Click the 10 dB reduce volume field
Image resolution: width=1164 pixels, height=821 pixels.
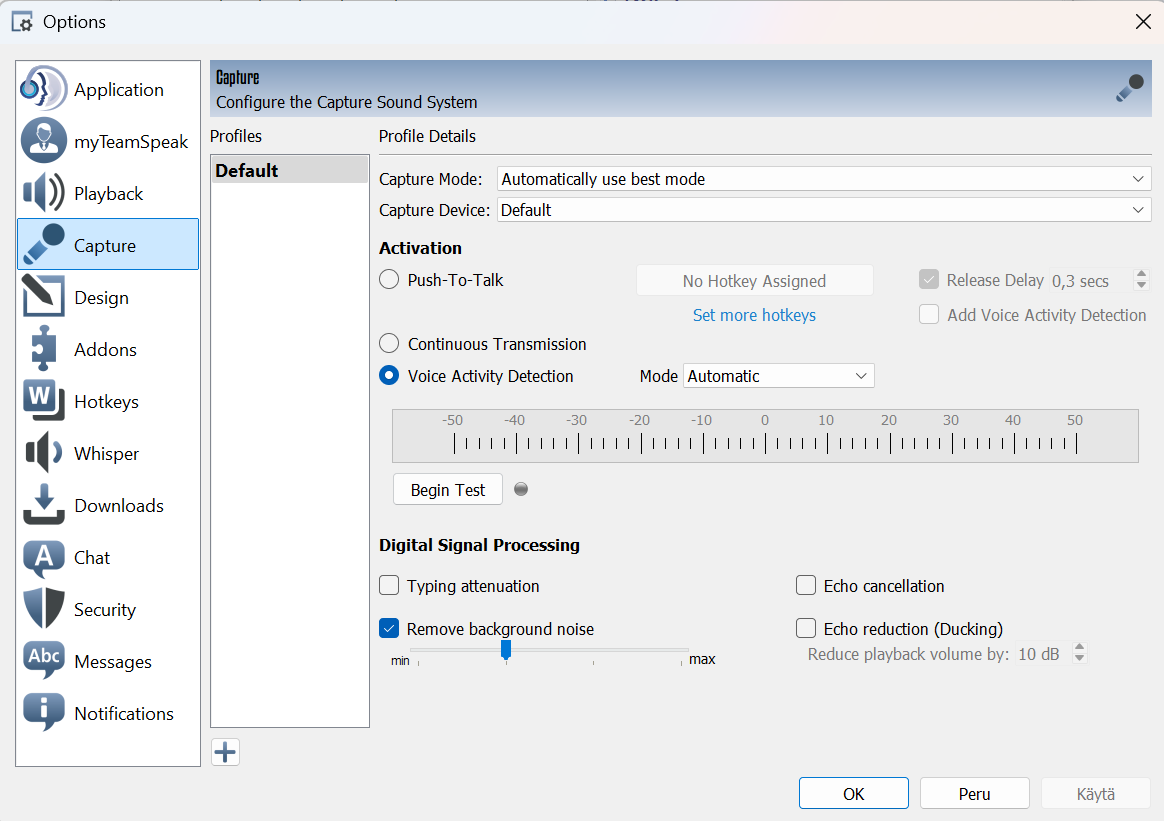1043,654
